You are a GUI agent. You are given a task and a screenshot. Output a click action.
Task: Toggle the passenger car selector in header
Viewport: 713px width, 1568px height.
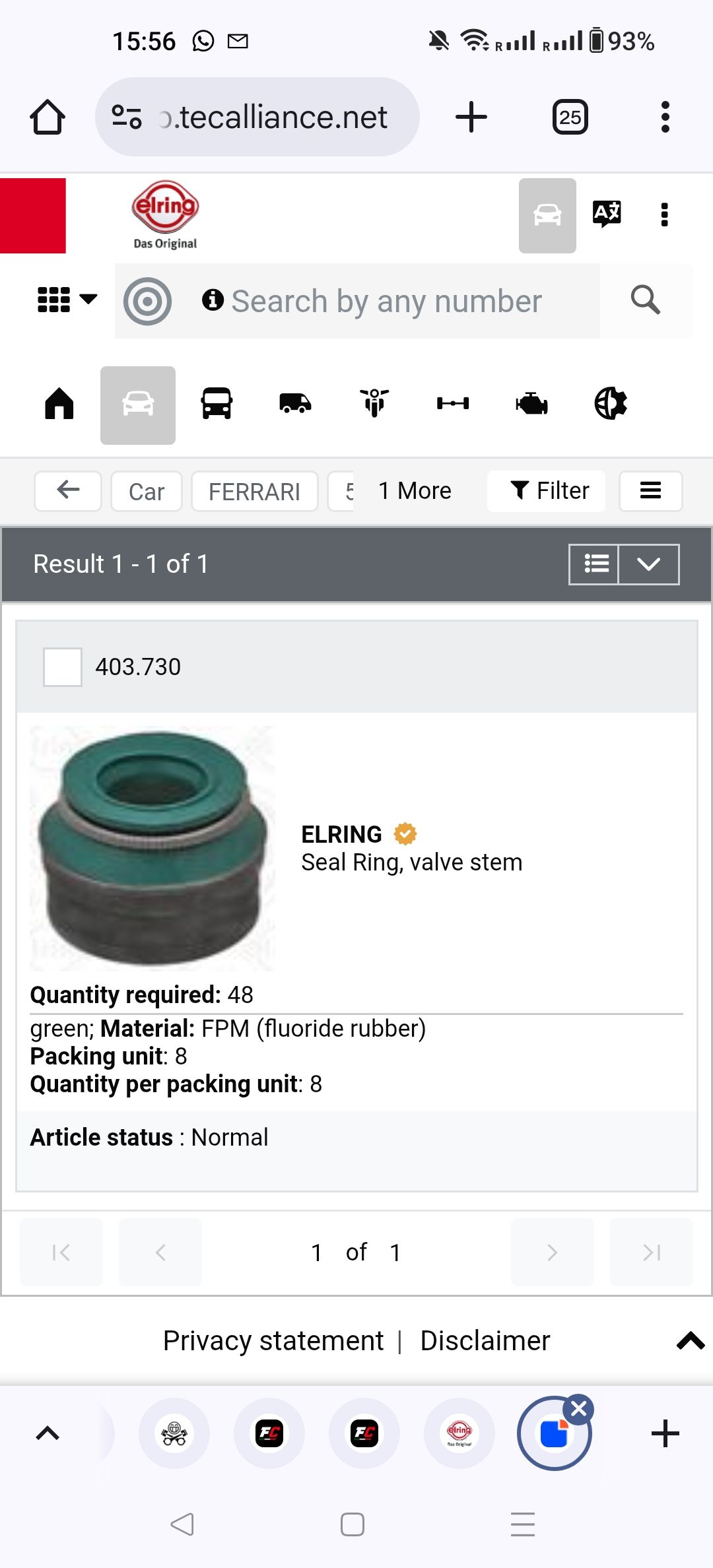(x=547, y=215)
